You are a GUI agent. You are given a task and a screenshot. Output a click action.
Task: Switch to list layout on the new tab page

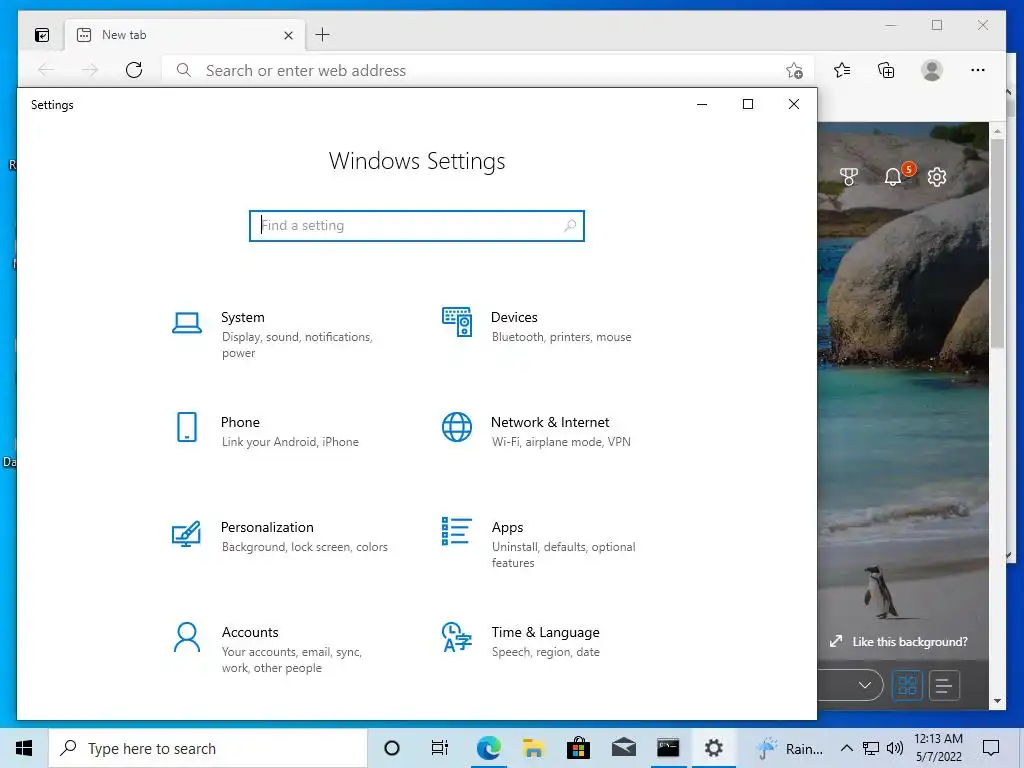pyautogui.click(x=944, y=685)
